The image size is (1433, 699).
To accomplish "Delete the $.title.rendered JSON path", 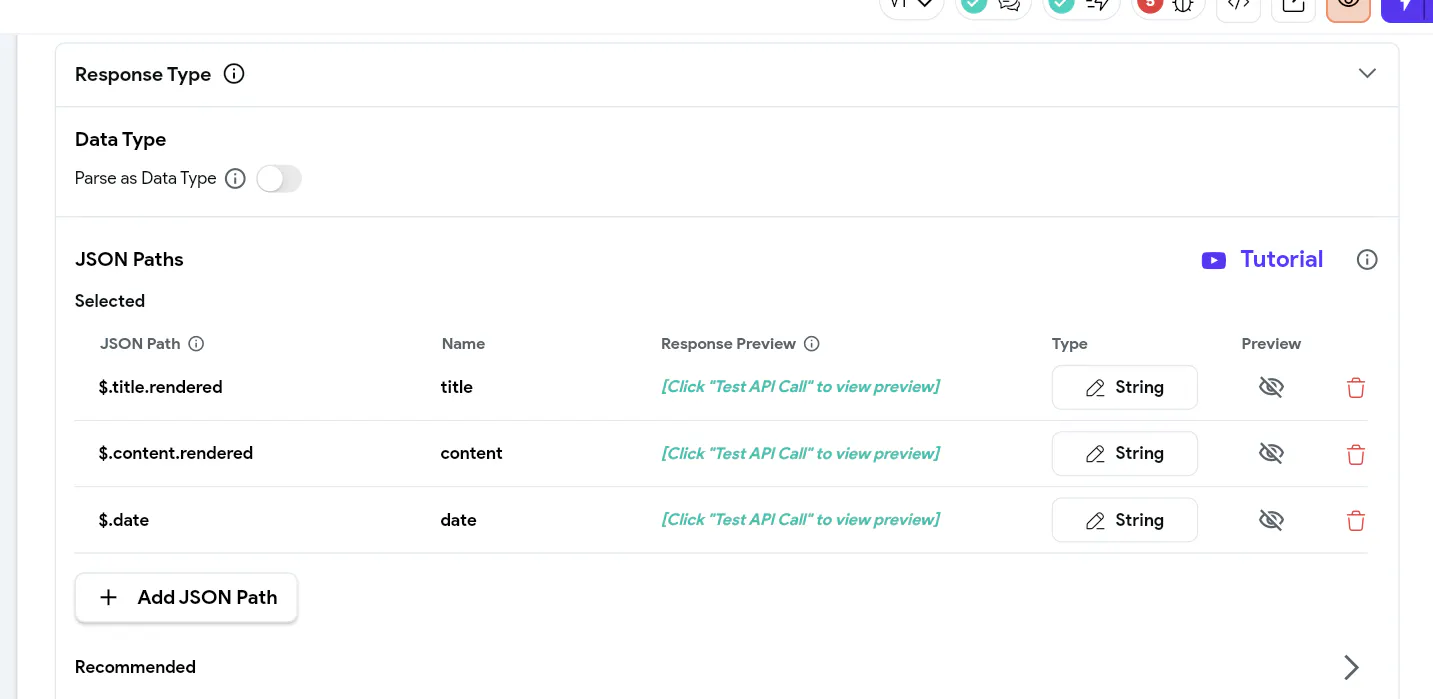I will (x=1356, y=388).
